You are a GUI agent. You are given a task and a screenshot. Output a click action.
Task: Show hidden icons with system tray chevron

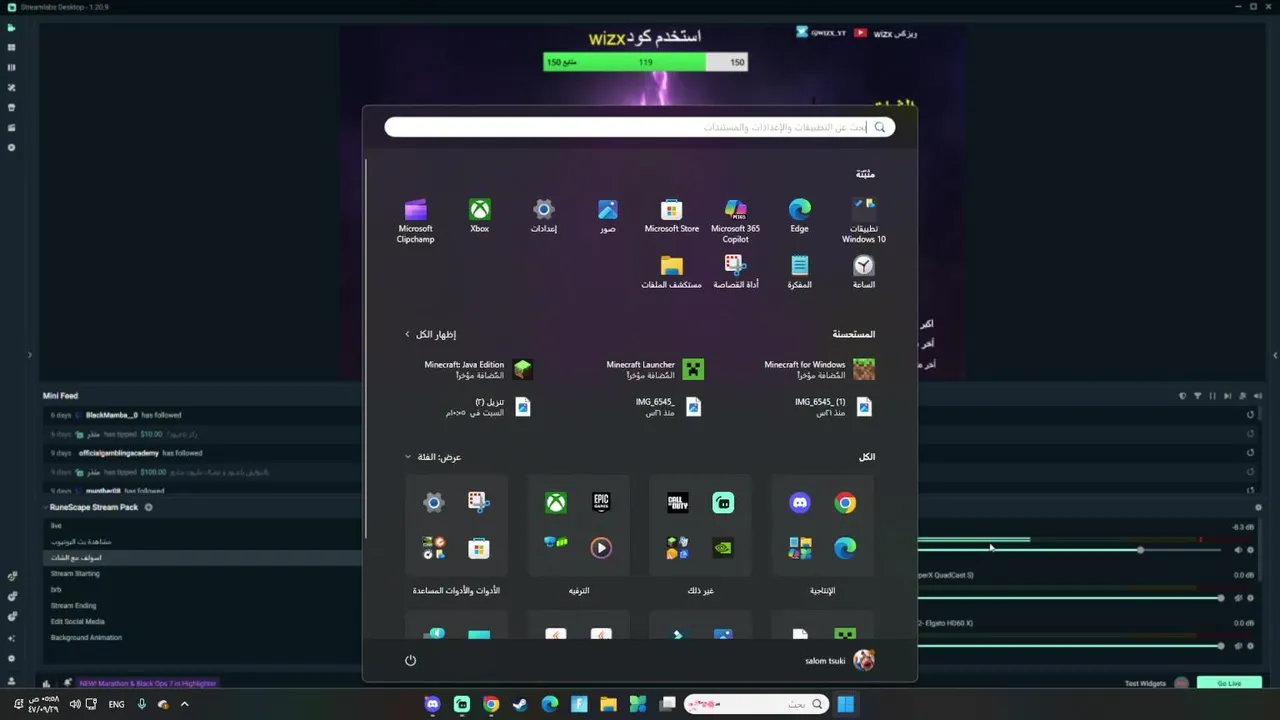(184, 704)
